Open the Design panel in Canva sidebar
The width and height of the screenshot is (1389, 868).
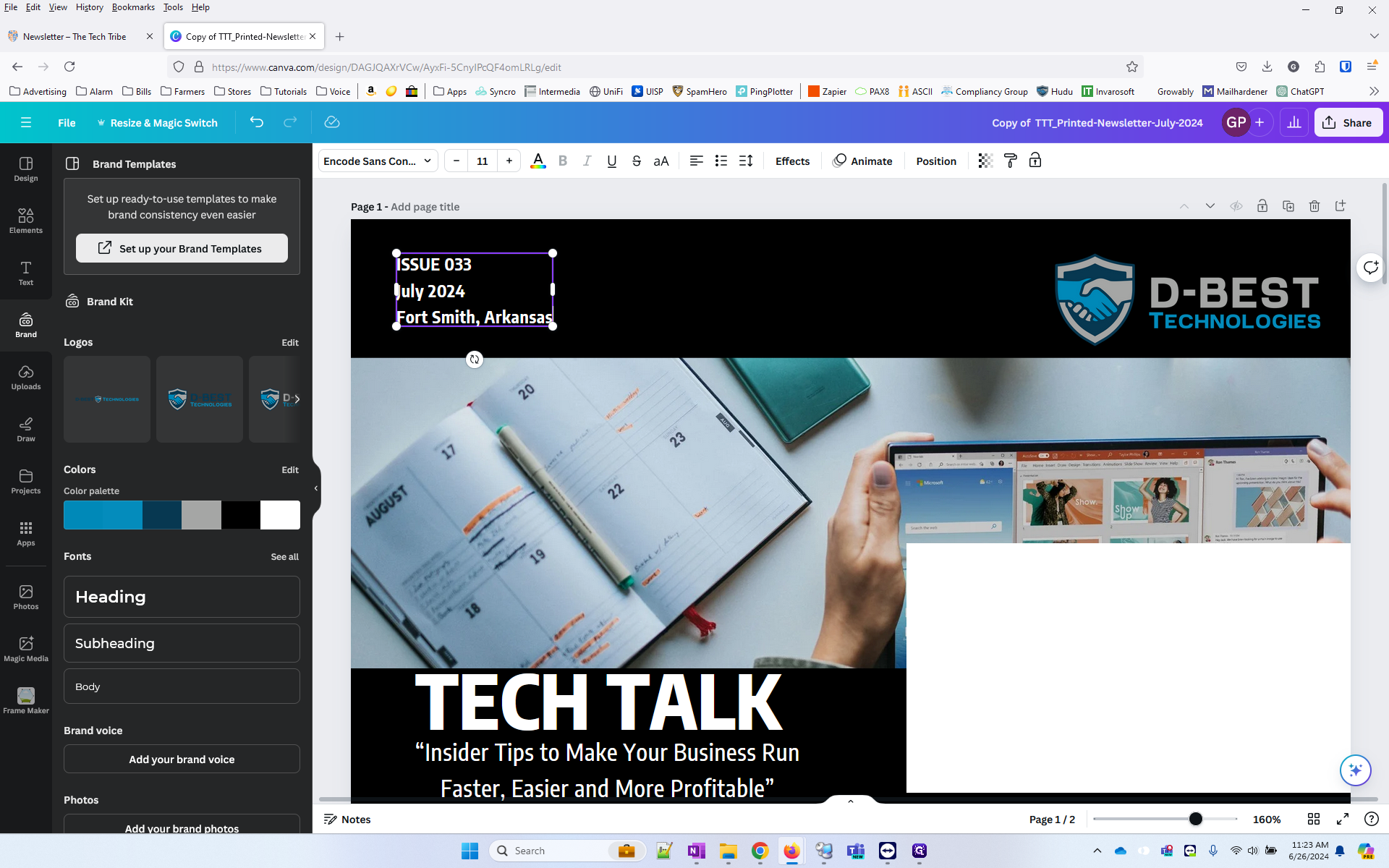point(26,169)
